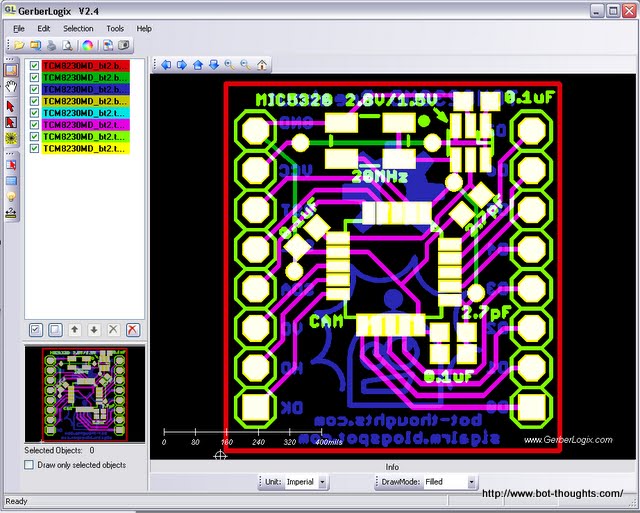Click the Info panel header
Viewport: 640px width, 513px height.
(x=393, y=467)
